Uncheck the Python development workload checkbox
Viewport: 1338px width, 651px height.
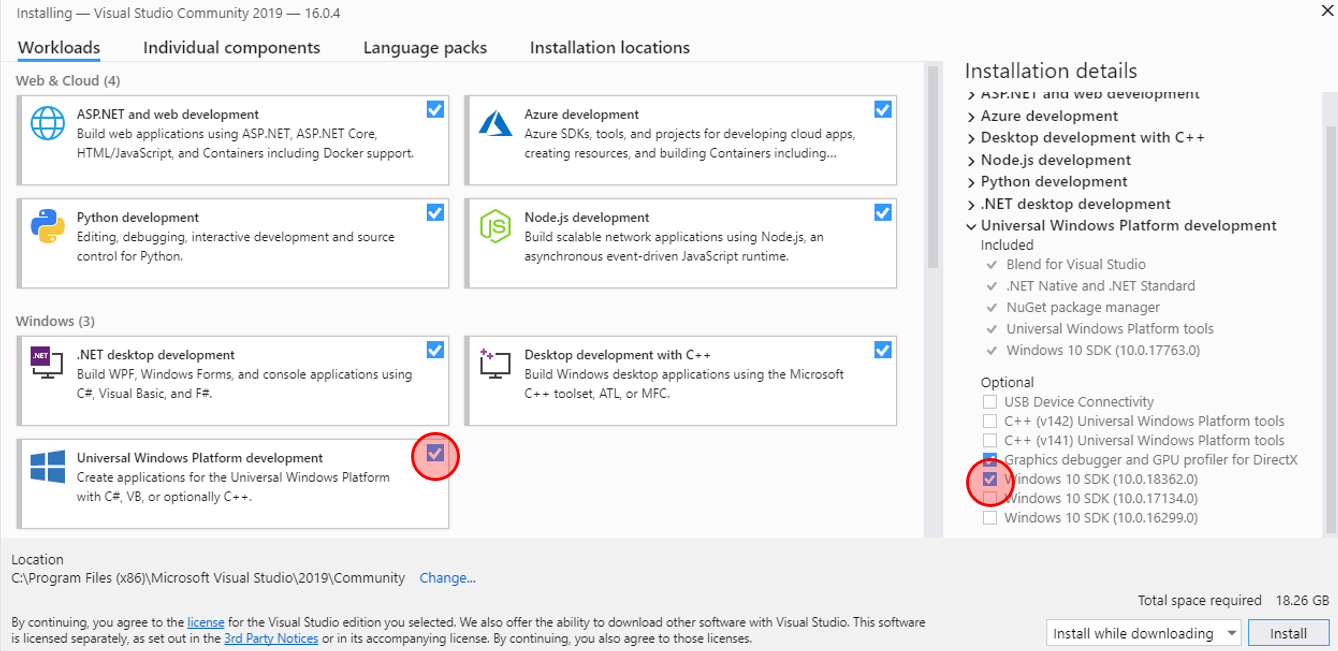[x=435, y=212]
